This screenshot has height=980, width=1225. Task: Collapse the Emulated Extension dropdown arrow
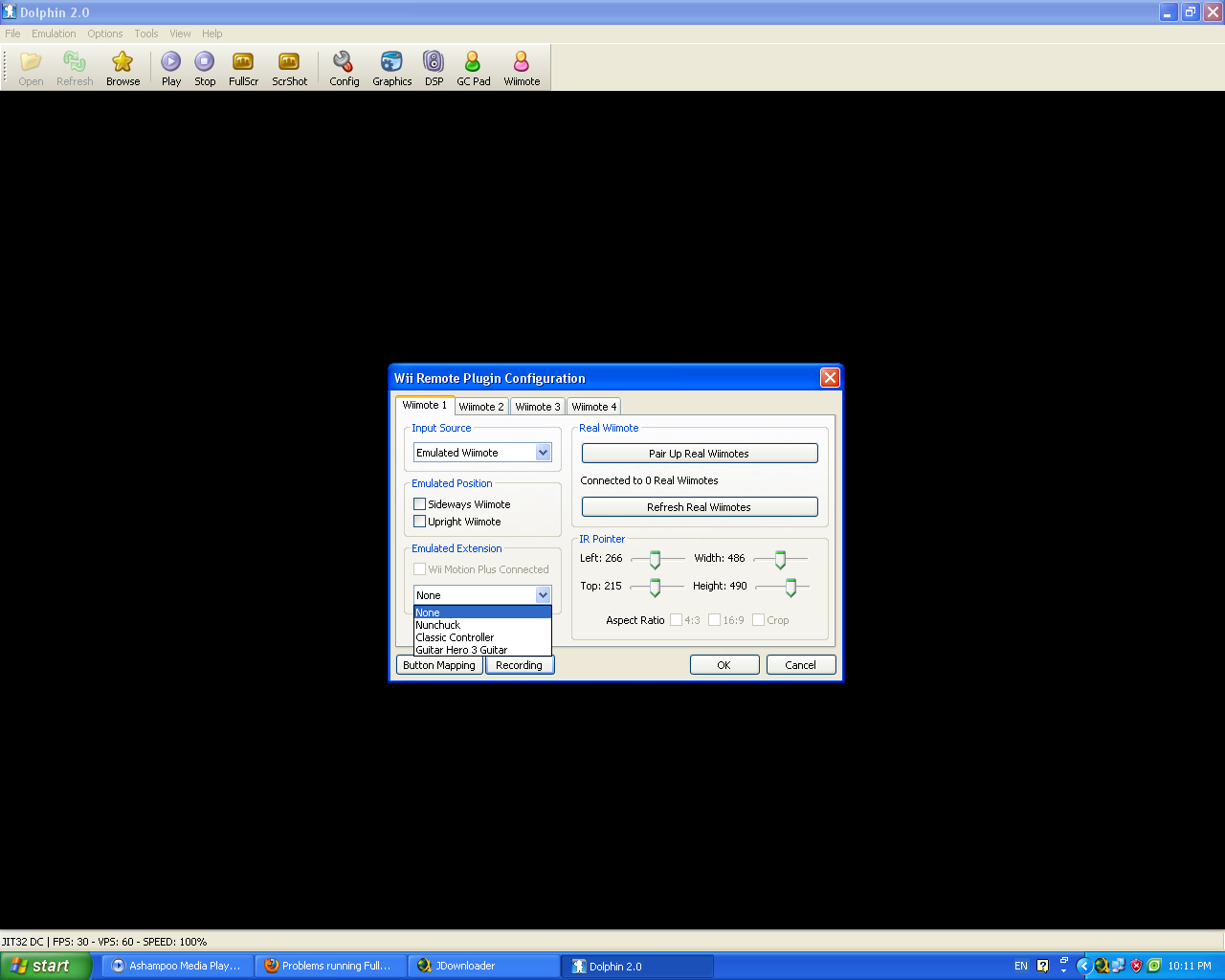coord(543,595)
